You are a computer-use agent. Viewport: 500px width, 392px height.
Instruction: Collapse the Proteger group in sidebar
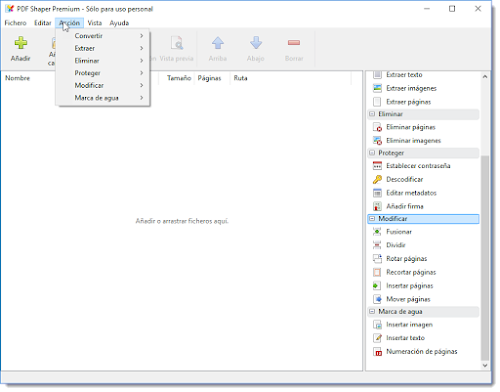(x=372, y=153)
